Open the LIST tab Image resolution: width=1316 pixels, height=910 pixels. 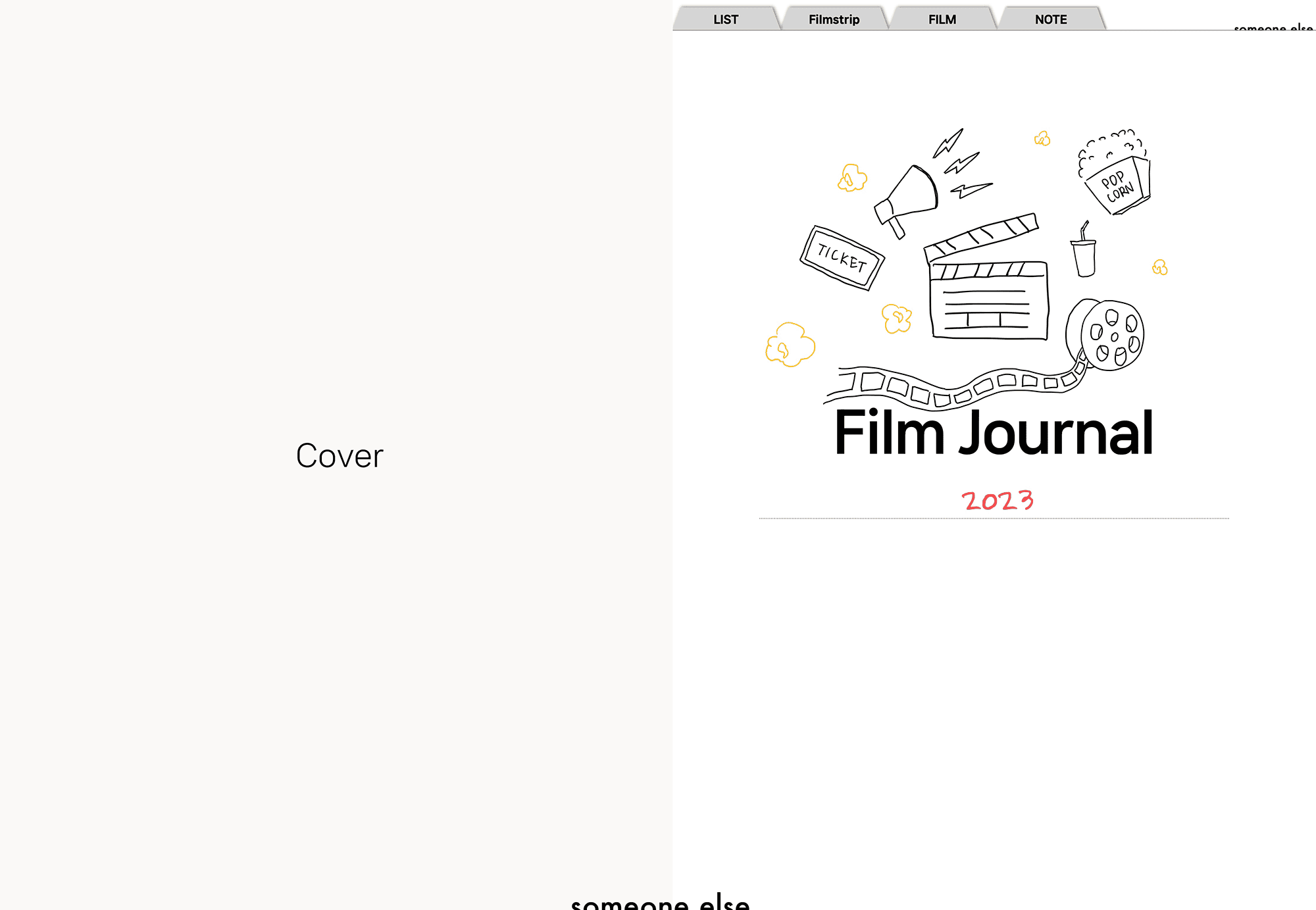click(726, 19)
